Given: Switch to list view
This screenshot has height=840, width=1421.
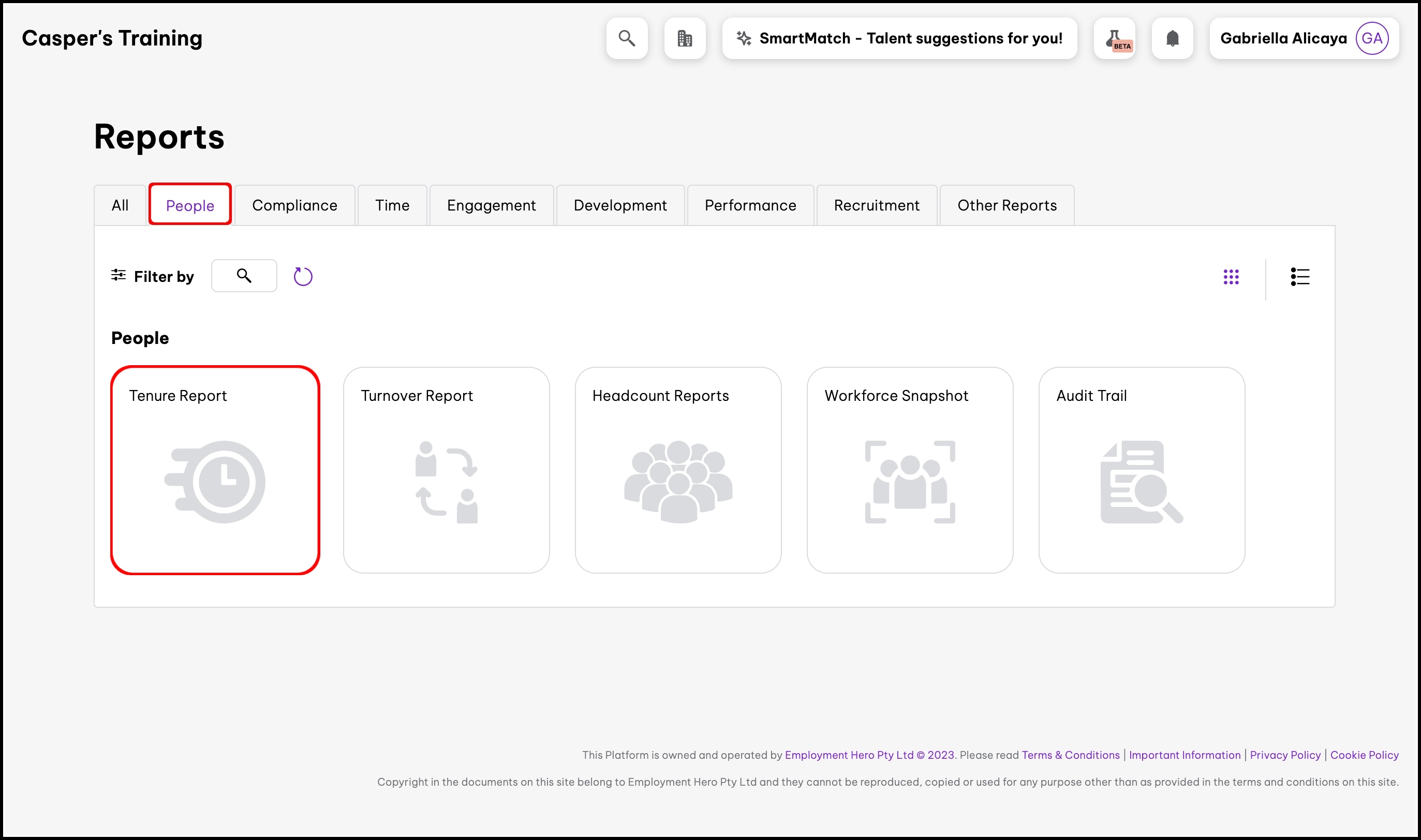Looking at the screenshot, I should [x=1300, y=277].
